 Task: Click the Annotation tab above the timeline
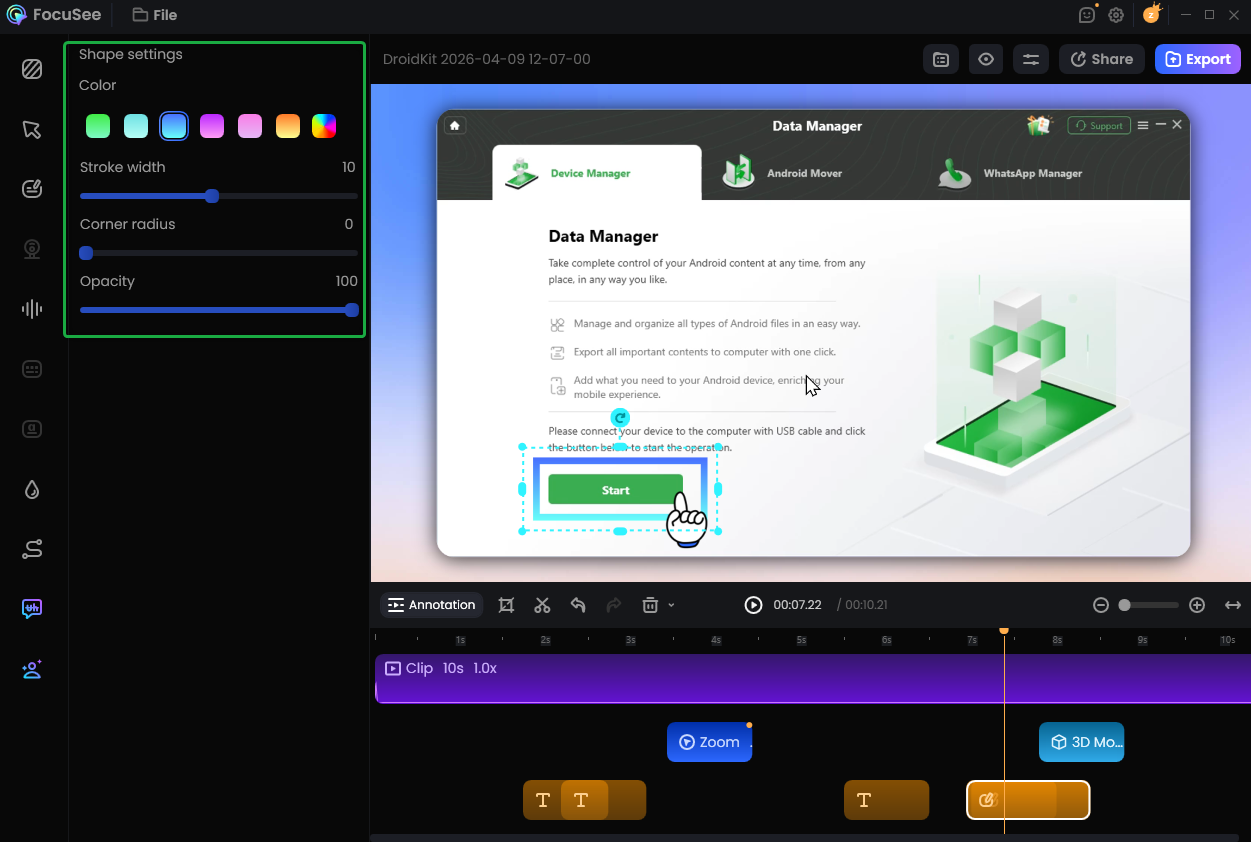(431, 605)
